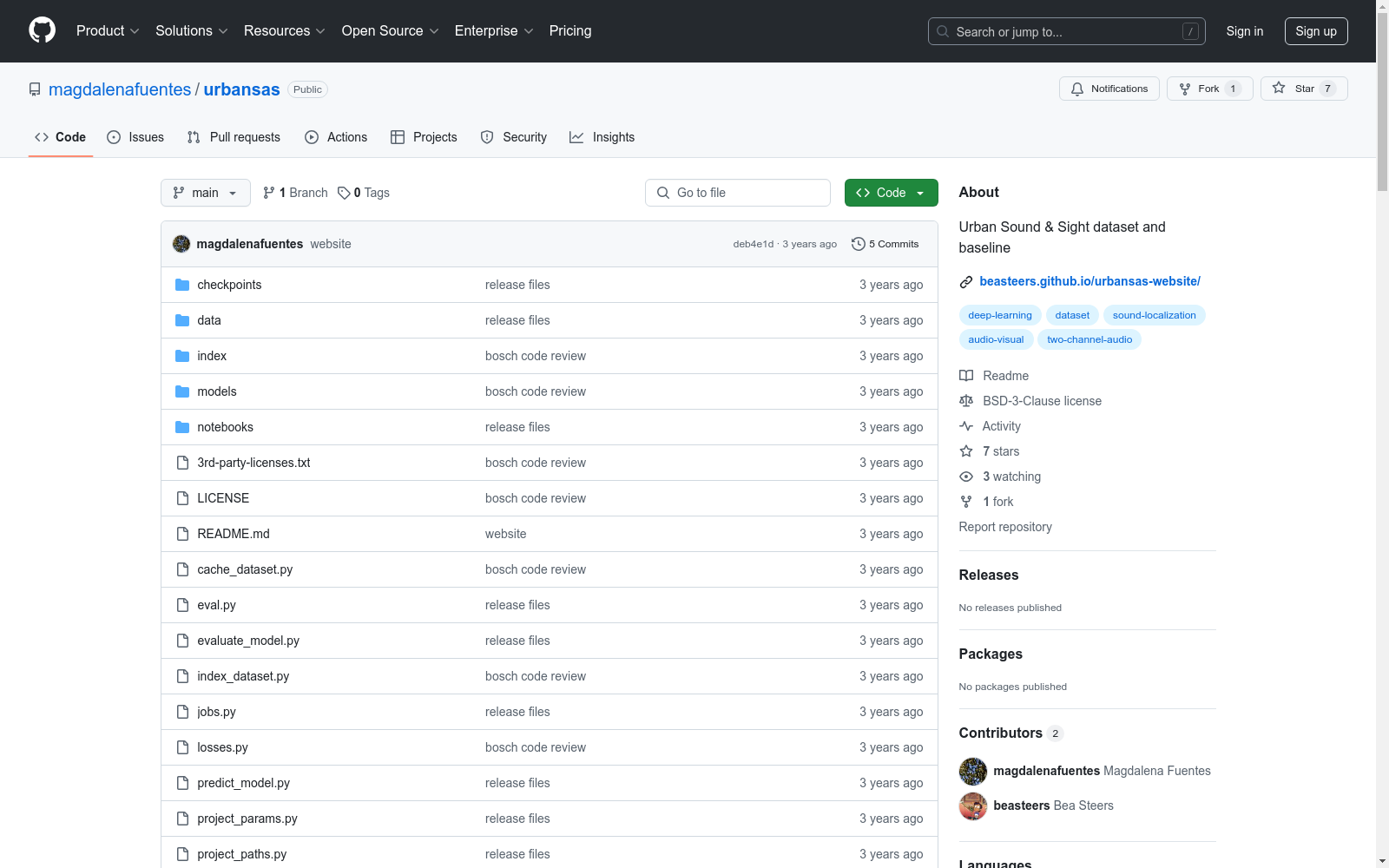1389x868 pixels.
Task: Click the checkpoints folder icon
Action: 182,285
